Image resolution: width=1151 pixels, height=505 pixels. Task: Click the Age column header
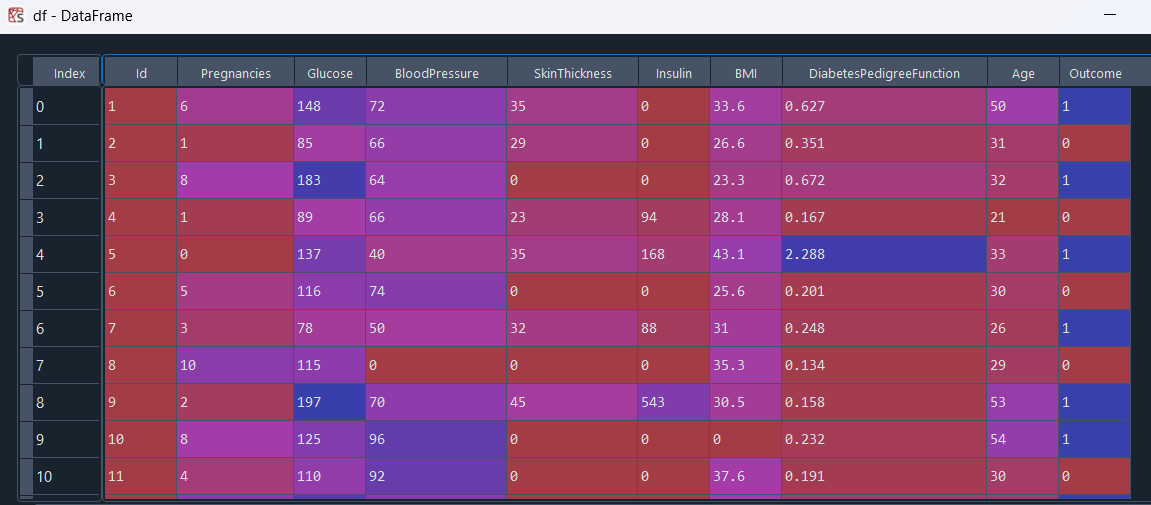pos(1022,73)
